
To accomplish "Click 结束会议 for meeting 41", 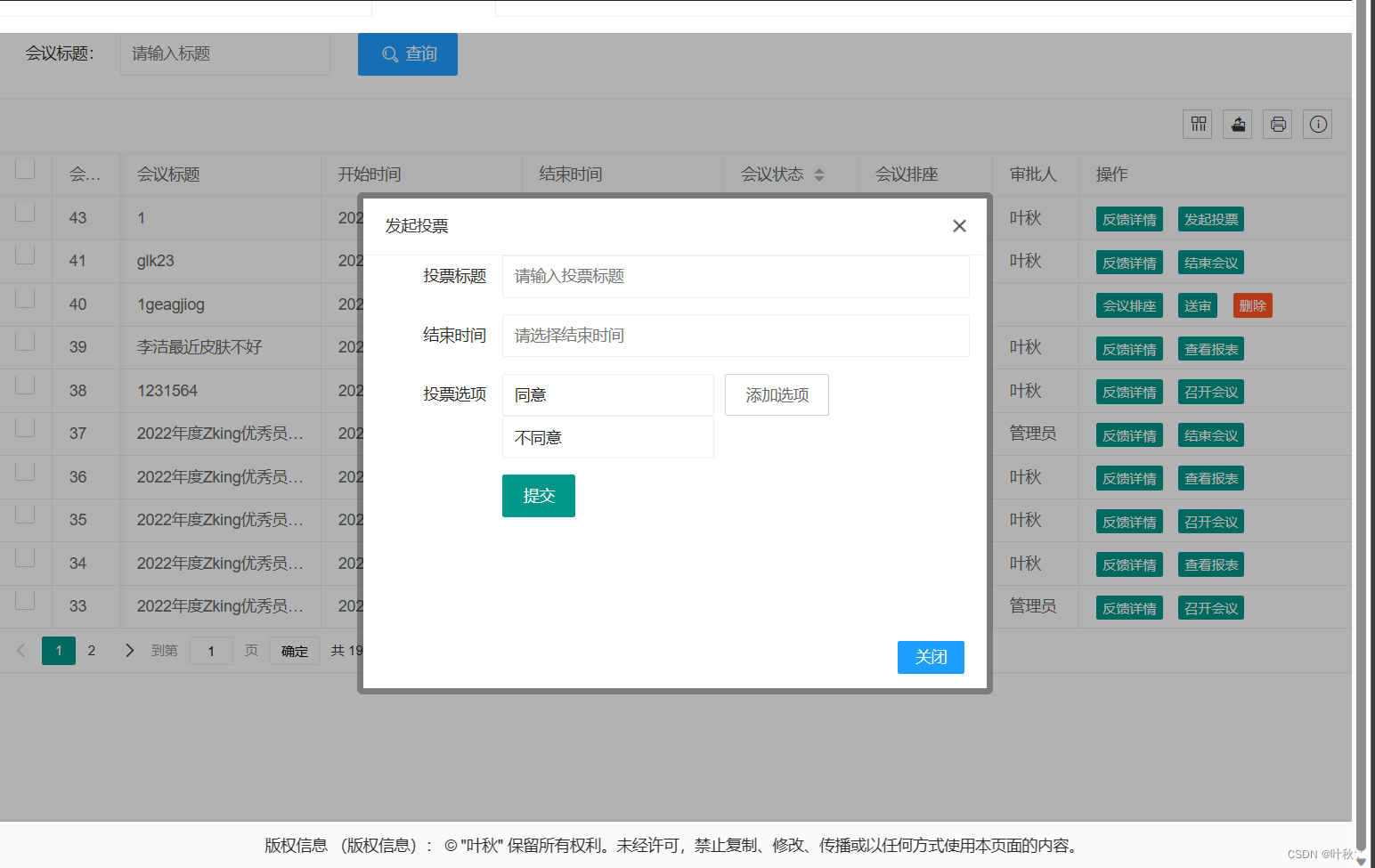I will pyautogui.click(x=1211, y=263).
